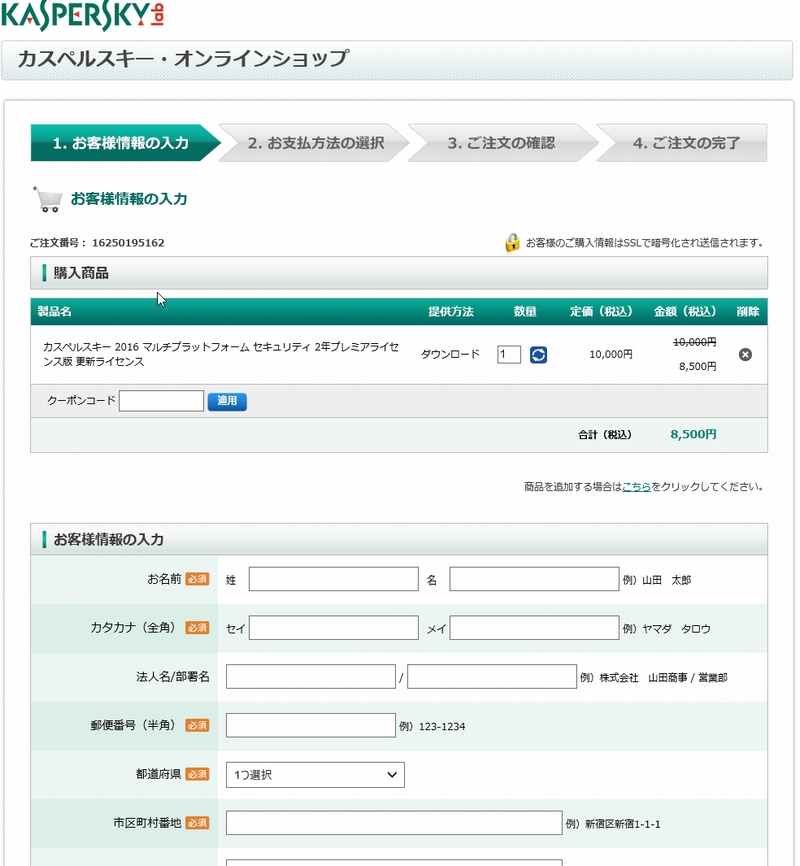
Task: Click the 製品名 column header
Action: pos(54,311)
